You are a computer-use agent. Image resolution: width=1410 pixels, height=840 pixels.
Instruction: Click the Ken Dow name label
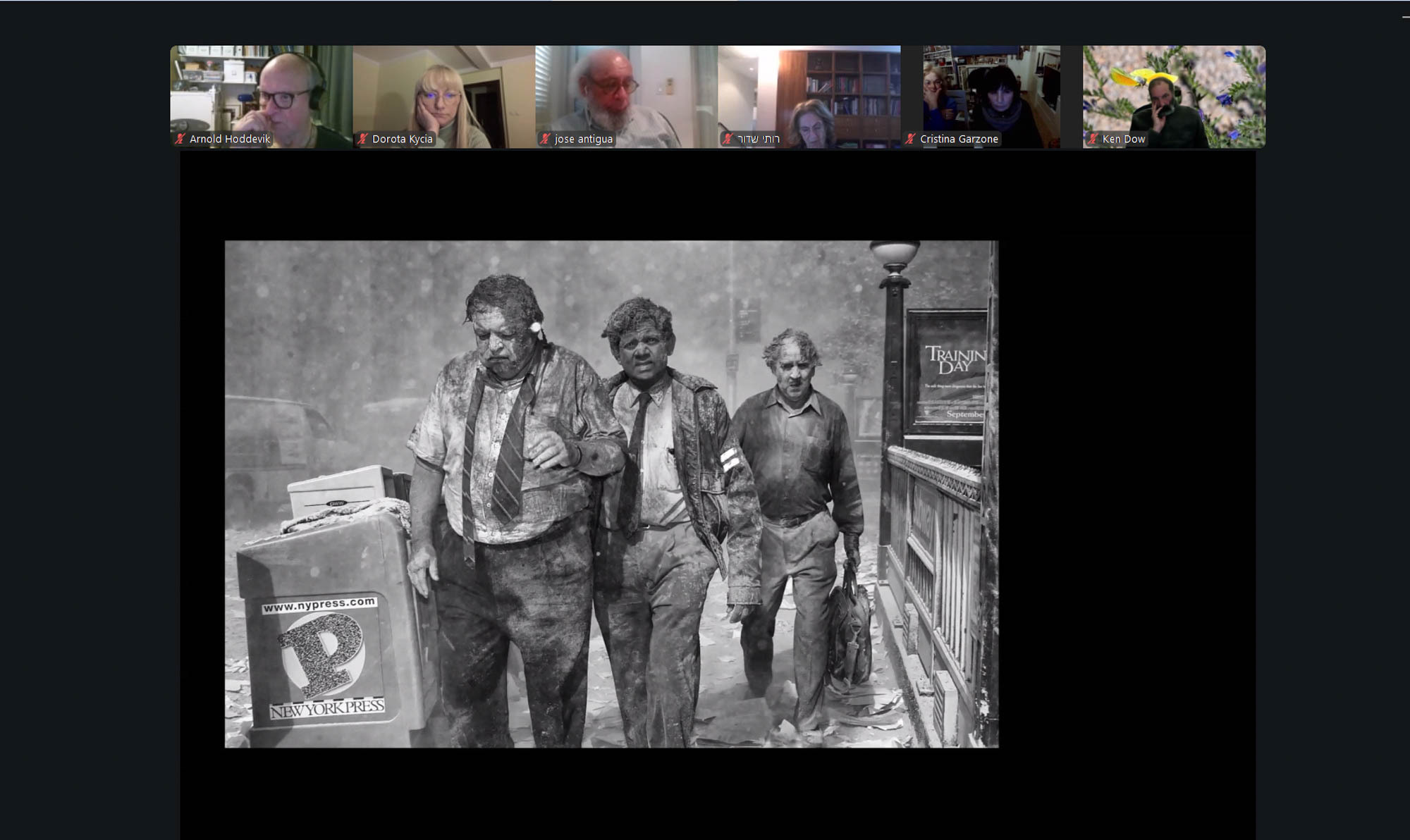coord(1124,139)
